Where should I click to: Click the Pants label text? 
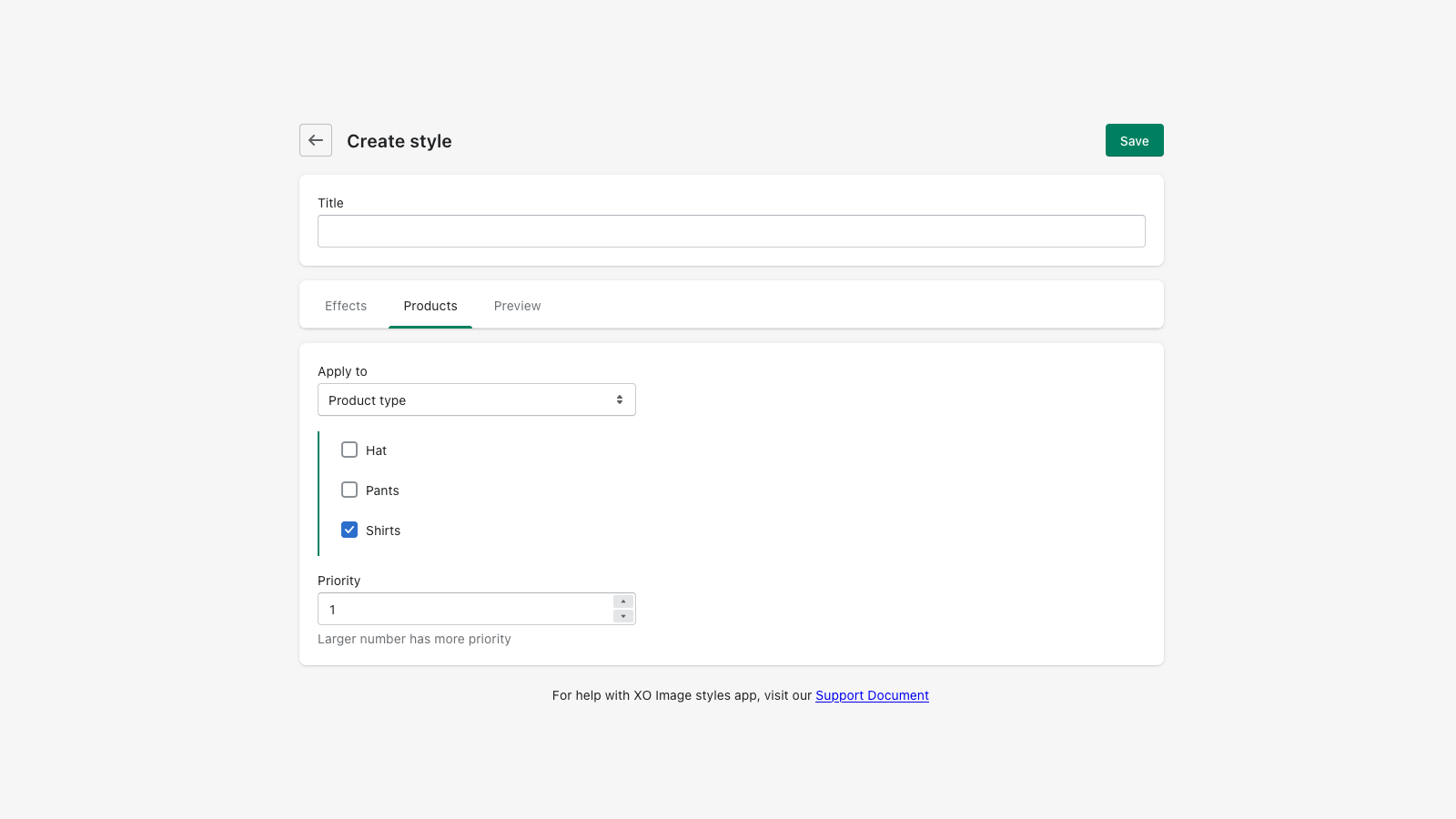(382, 490)
